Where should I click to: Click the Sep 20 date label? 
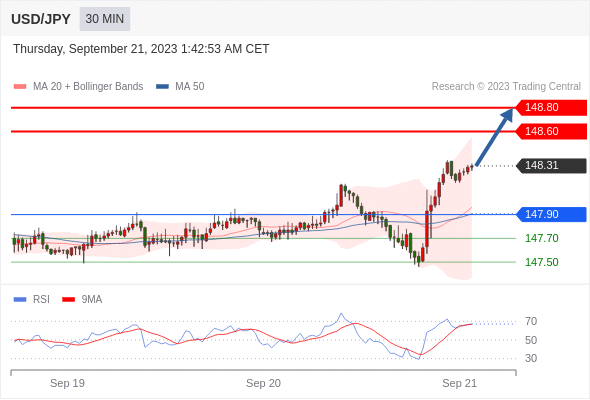263,383
